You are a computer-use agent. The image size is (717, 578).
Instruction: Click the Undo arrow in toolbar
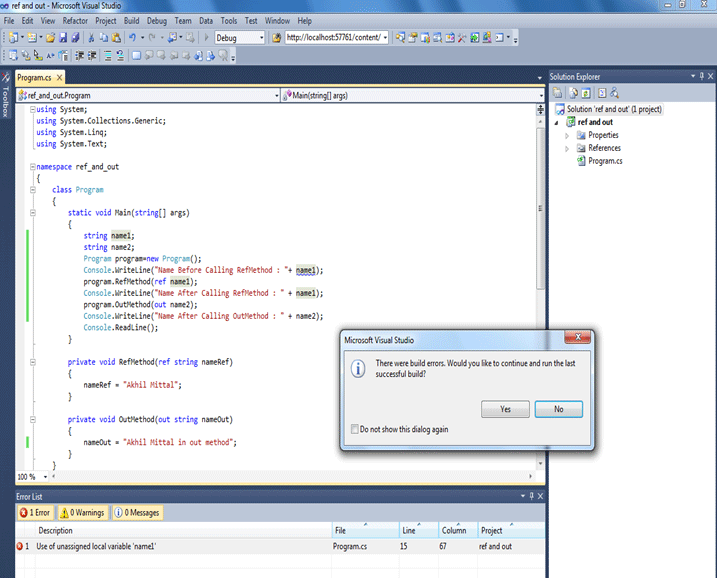pyautogui.click(x=131, y=38)
